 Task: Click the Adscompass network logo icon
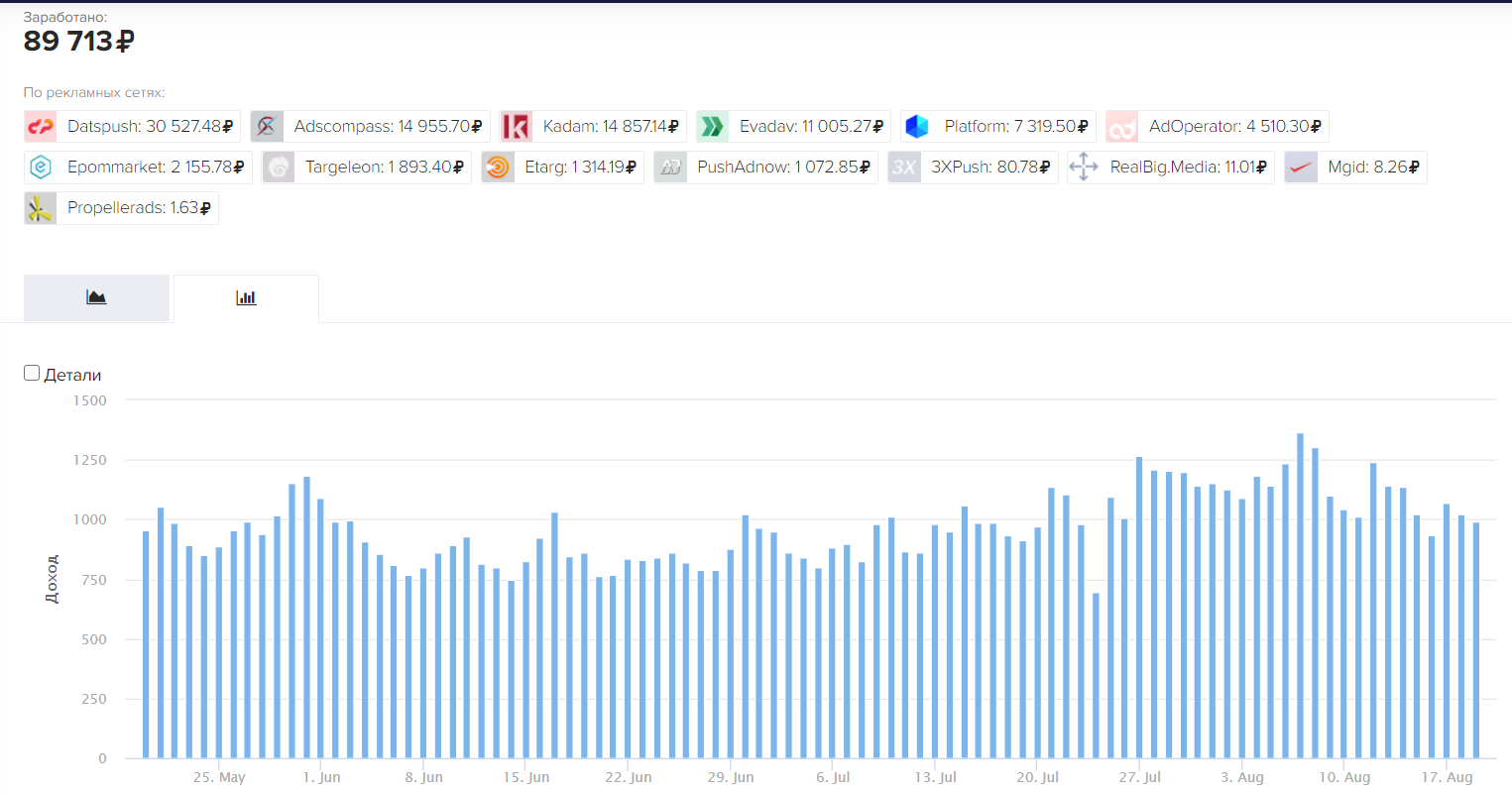267,127
